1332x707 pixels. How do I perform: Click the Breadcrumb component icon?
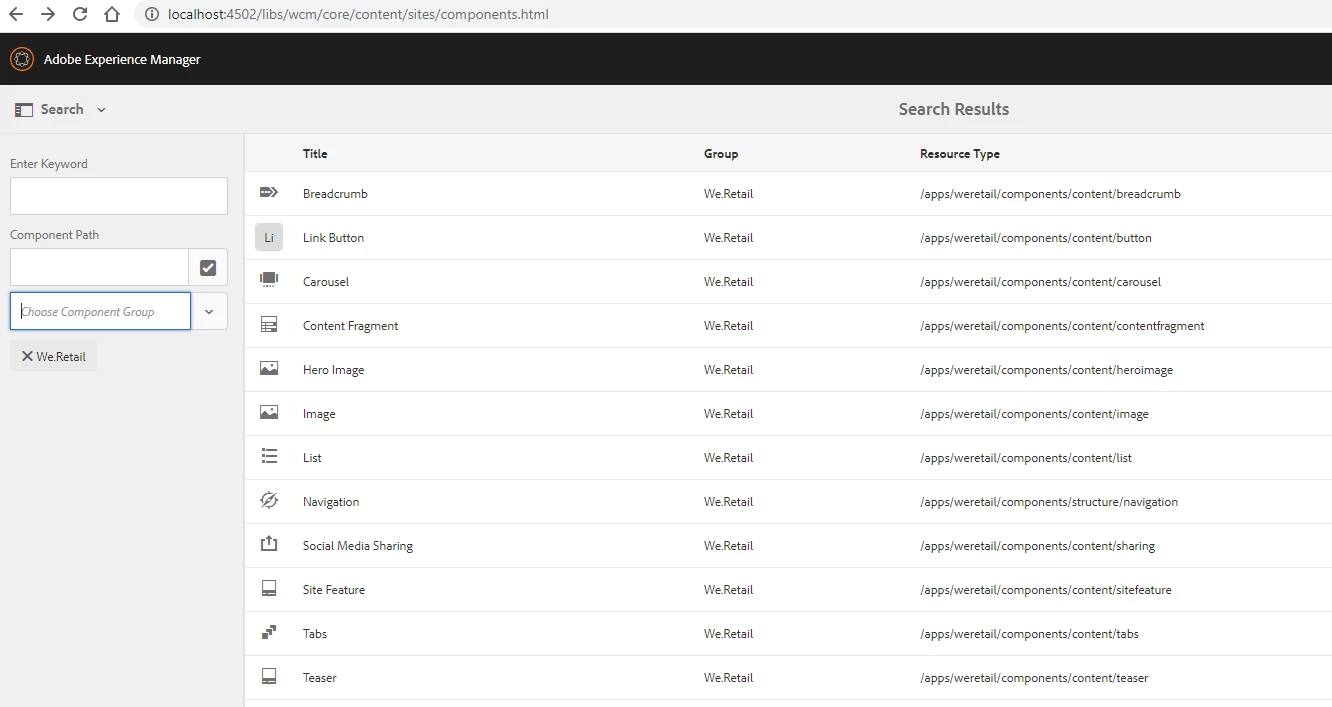[x=269, y=193]
